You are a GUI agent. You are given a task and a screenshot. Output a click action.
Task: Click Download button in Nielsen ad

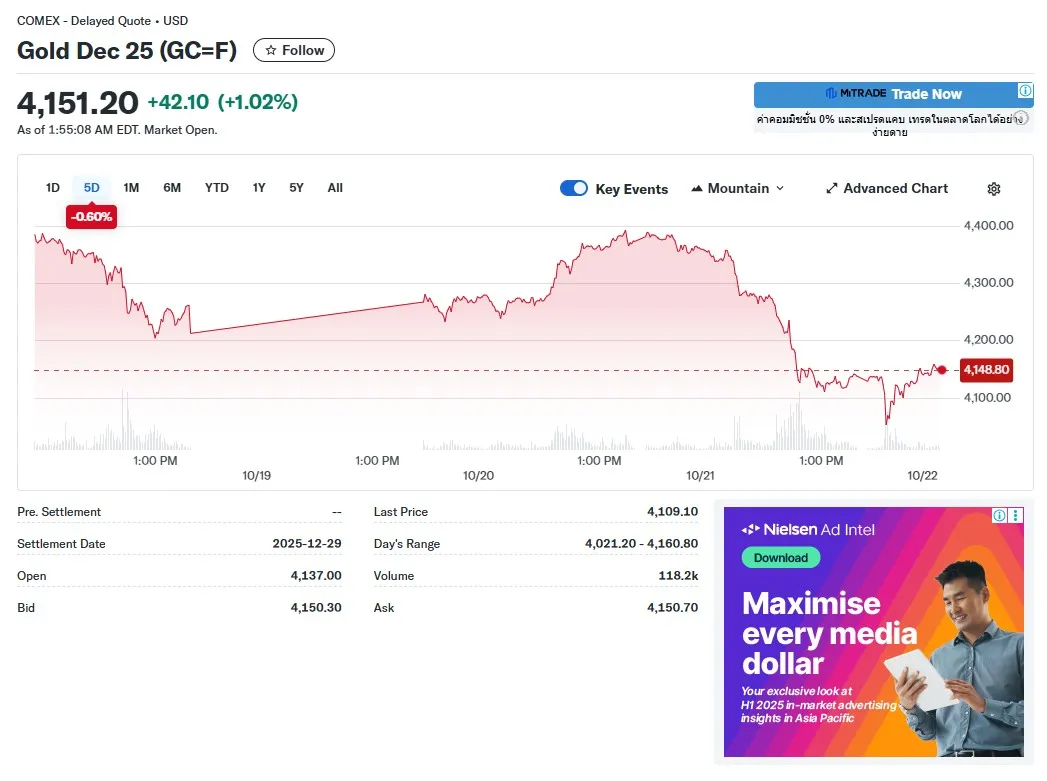tap(780, 558)
